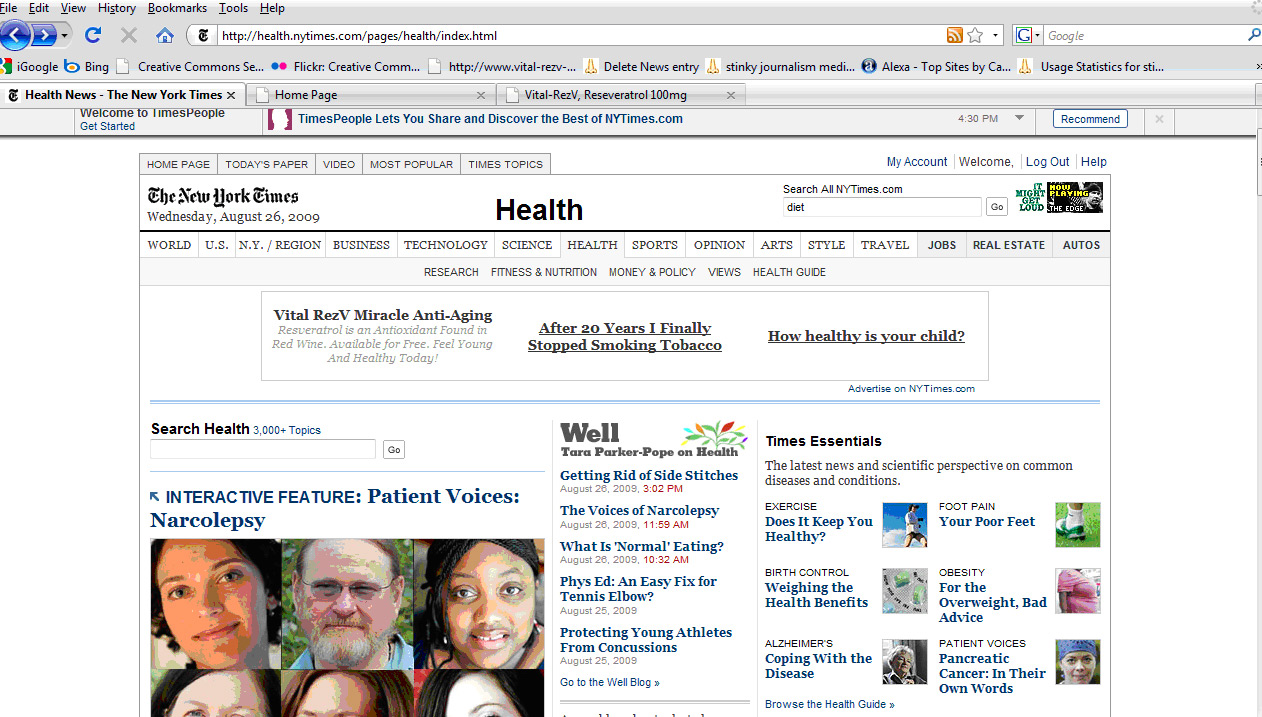The width and height of the screenshot is (1262, 717).
Task: Select the SCIENCE section in the navigation bar
Action: (527, 245)
